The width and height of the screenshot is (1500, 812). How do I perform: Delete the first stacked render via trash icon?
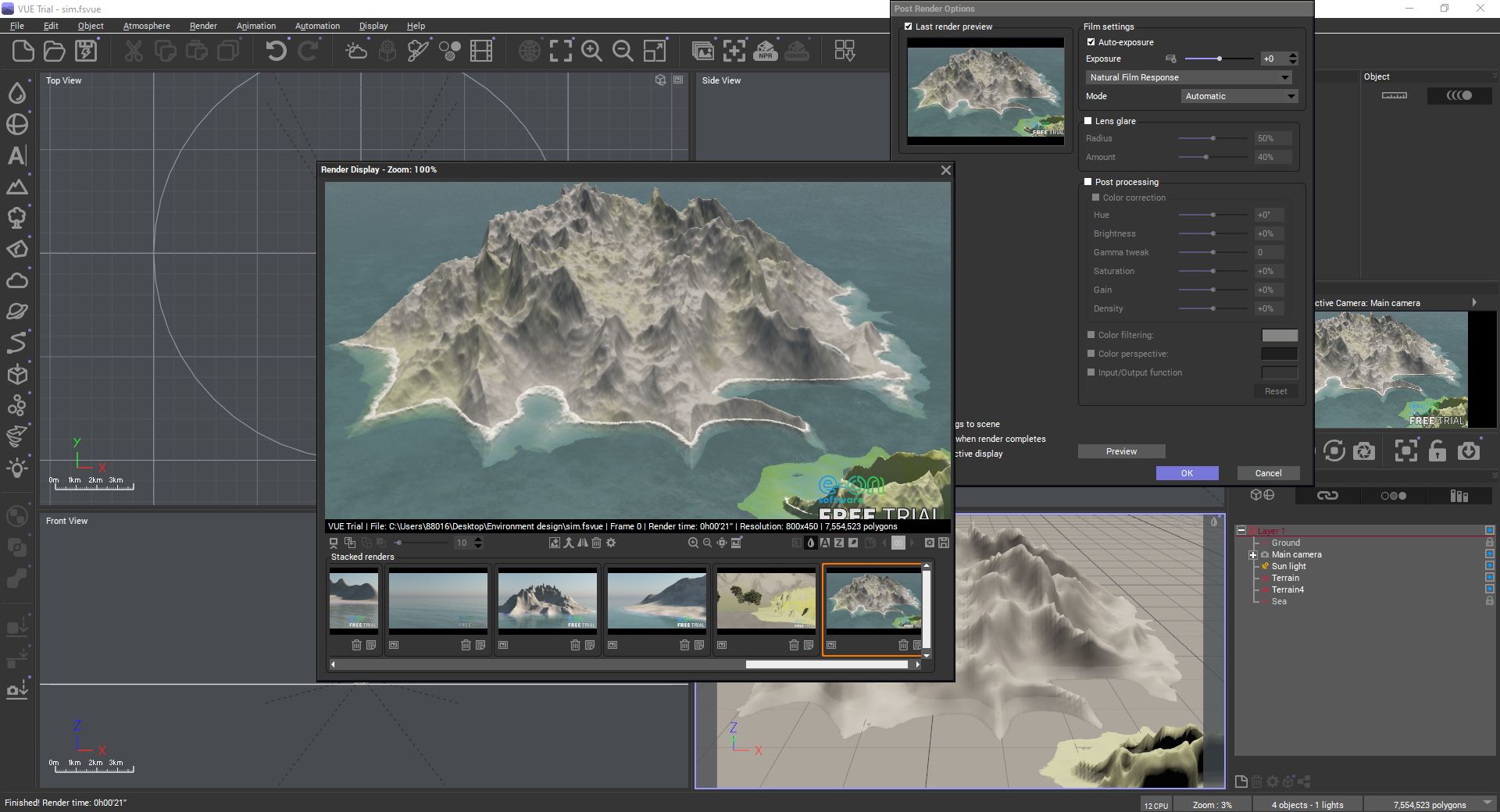[356, 645]
